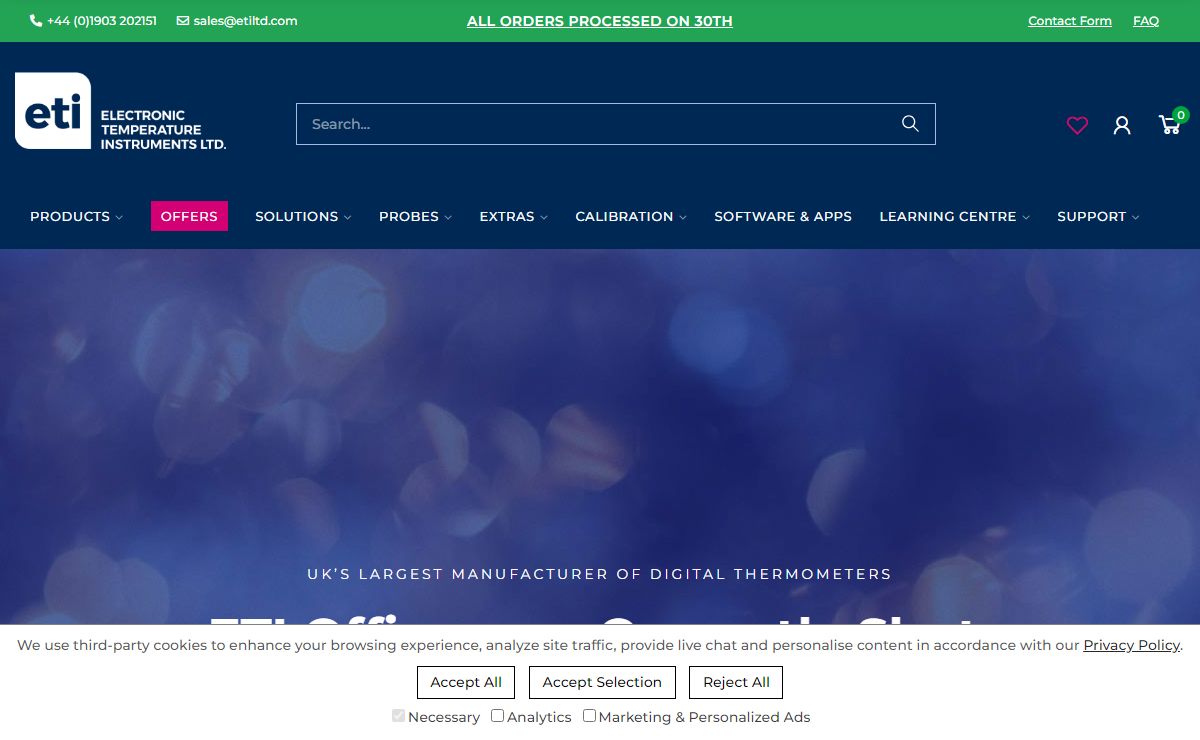Click the Accept All cookies button
This screenshot has width=1200, height=740.
466,682
